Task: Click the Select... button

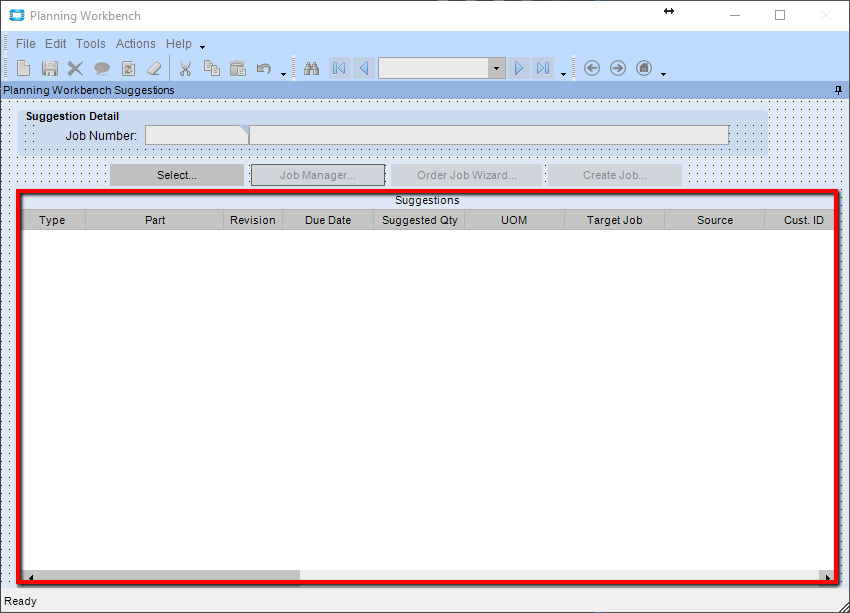Action: point(177,175)
